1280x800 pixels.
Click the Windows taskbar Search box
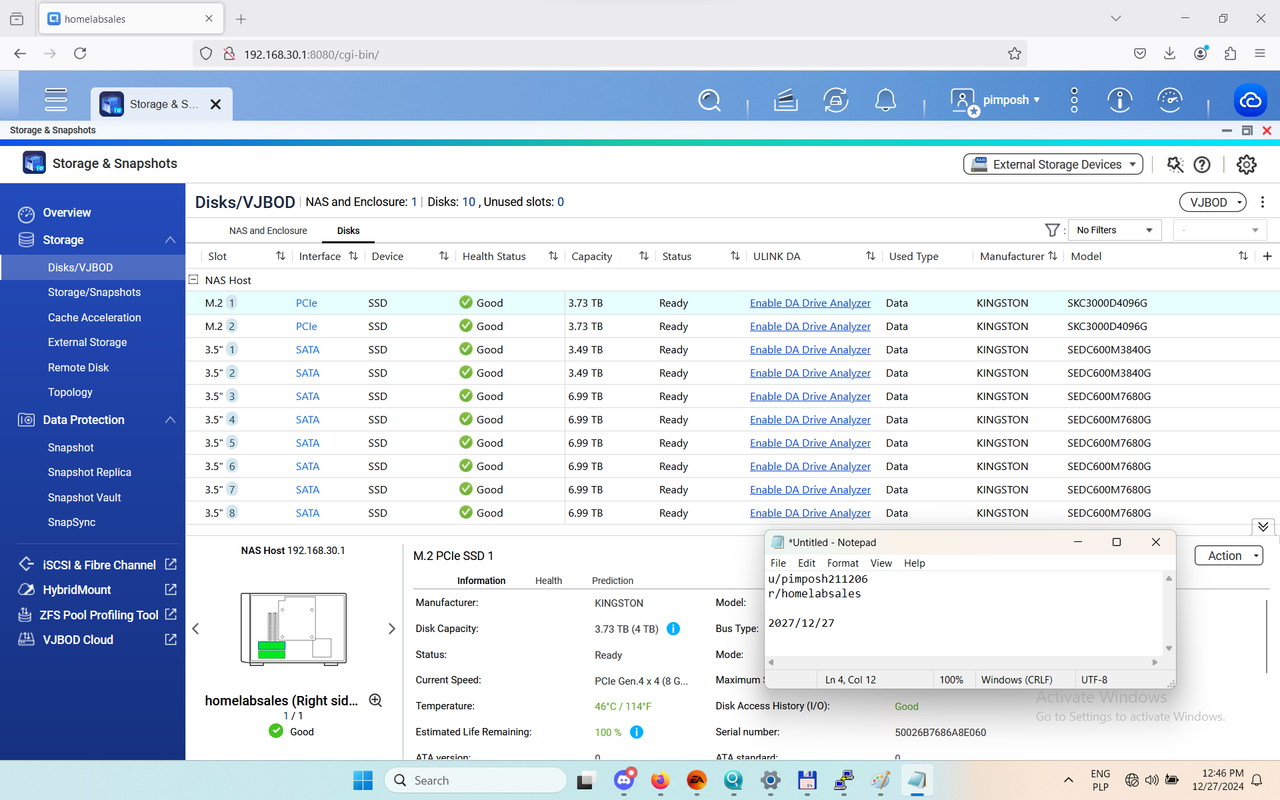(476, 780)
